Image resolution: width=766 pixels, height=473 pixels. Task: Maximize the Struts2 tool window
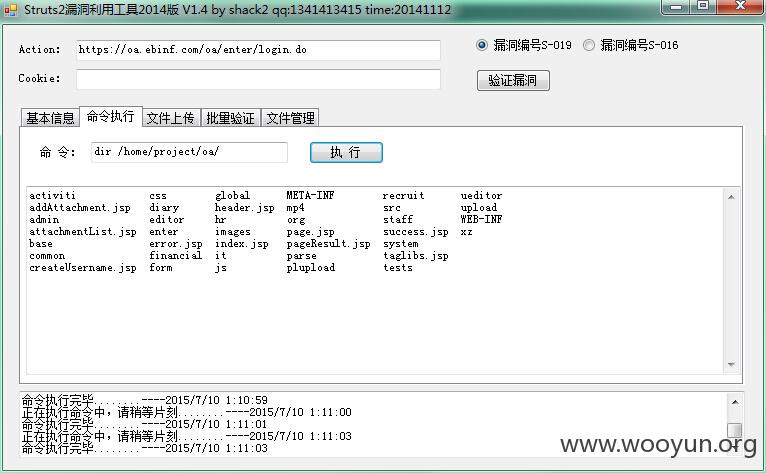pos(702,7)
